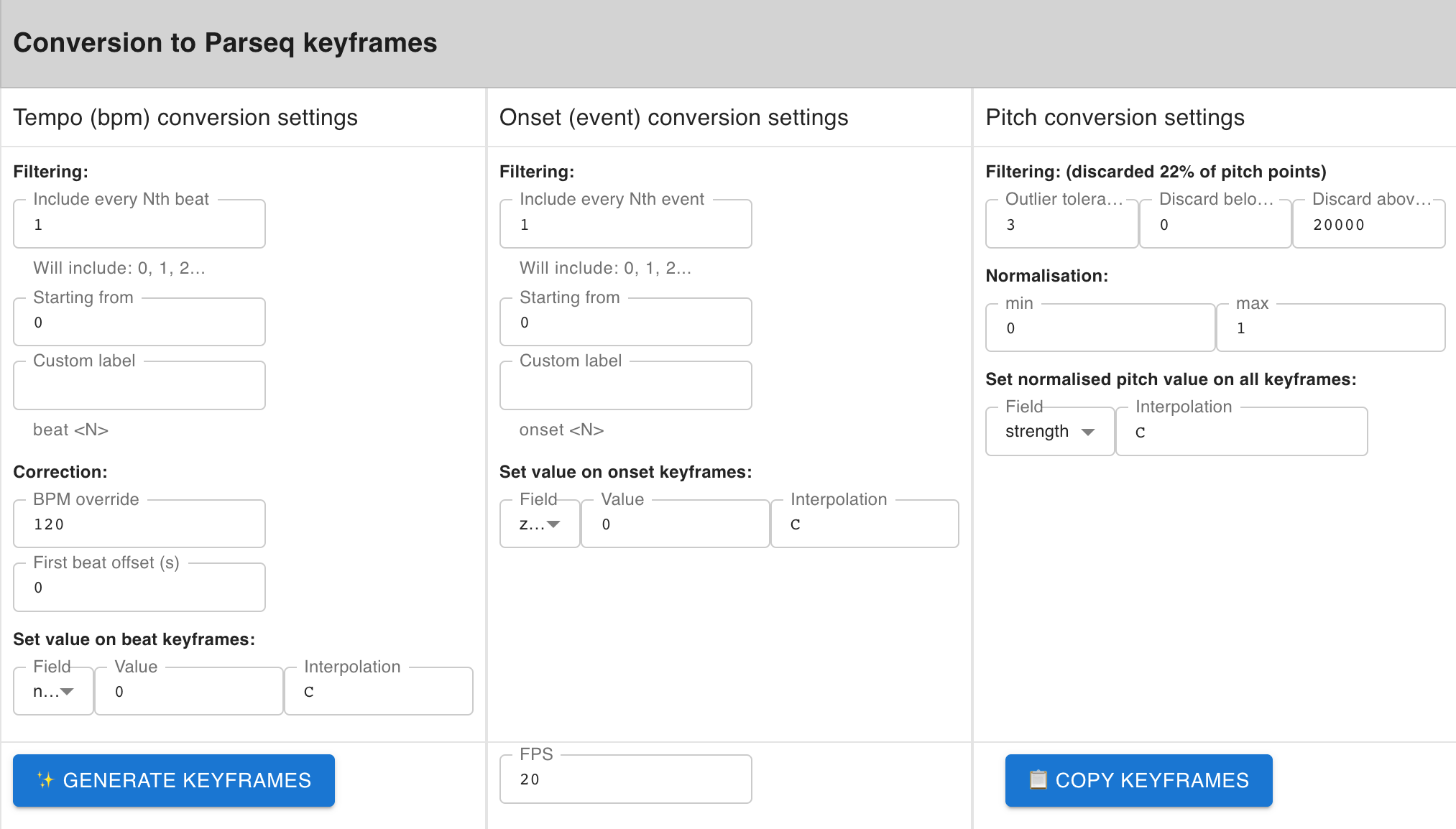This screenshot has height=829, width=1456.
Task: Click 'Conversion to Parseq keyframes' title
Action: click(x=225, y=42)
